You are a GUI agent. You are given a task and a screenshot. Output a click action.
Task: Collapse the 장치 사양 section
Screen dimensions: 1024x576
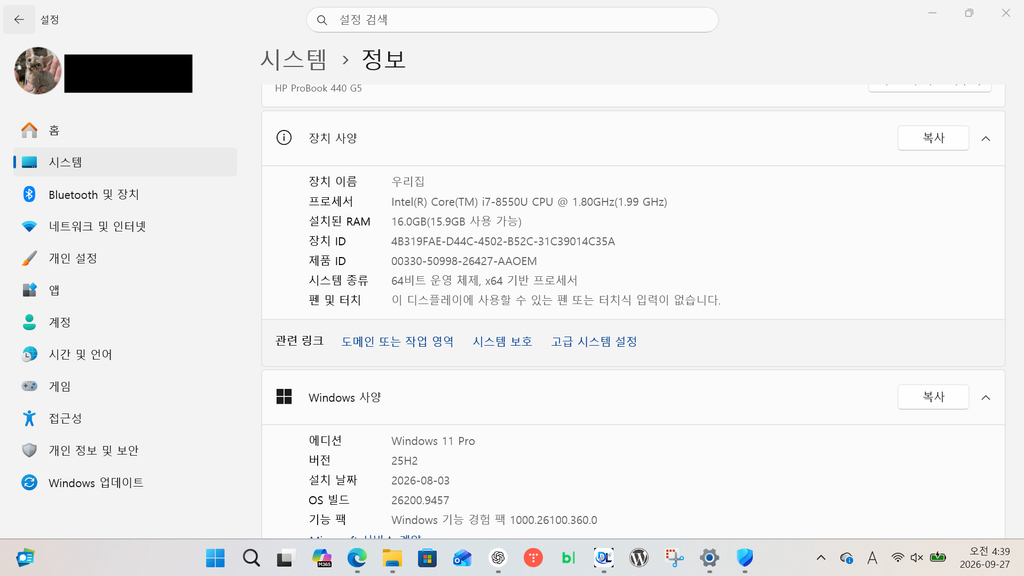point(985,138)
